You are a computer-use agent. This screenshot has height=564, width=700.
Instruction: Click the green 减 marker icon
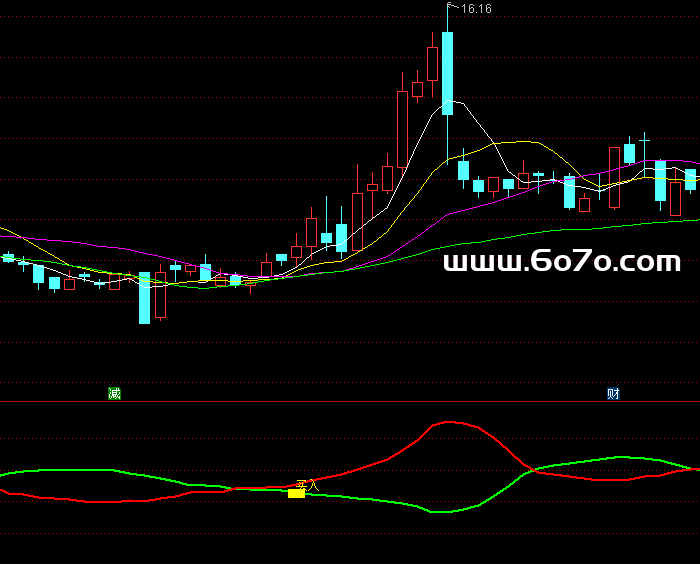pos(114,393)
